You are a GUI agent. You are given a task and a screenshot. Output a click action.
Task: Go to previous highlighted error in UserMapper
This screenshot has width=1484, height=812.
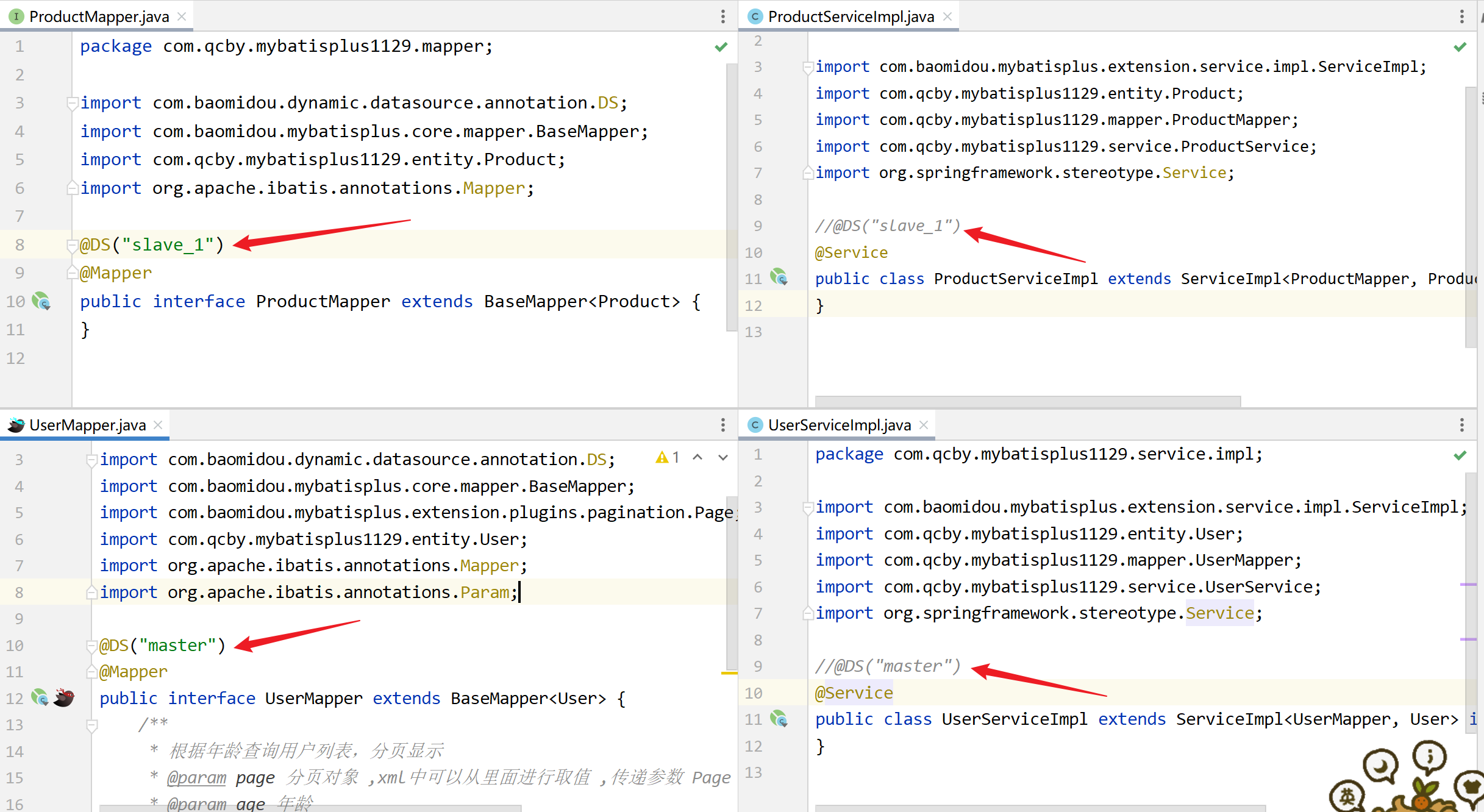coord(697,457)
